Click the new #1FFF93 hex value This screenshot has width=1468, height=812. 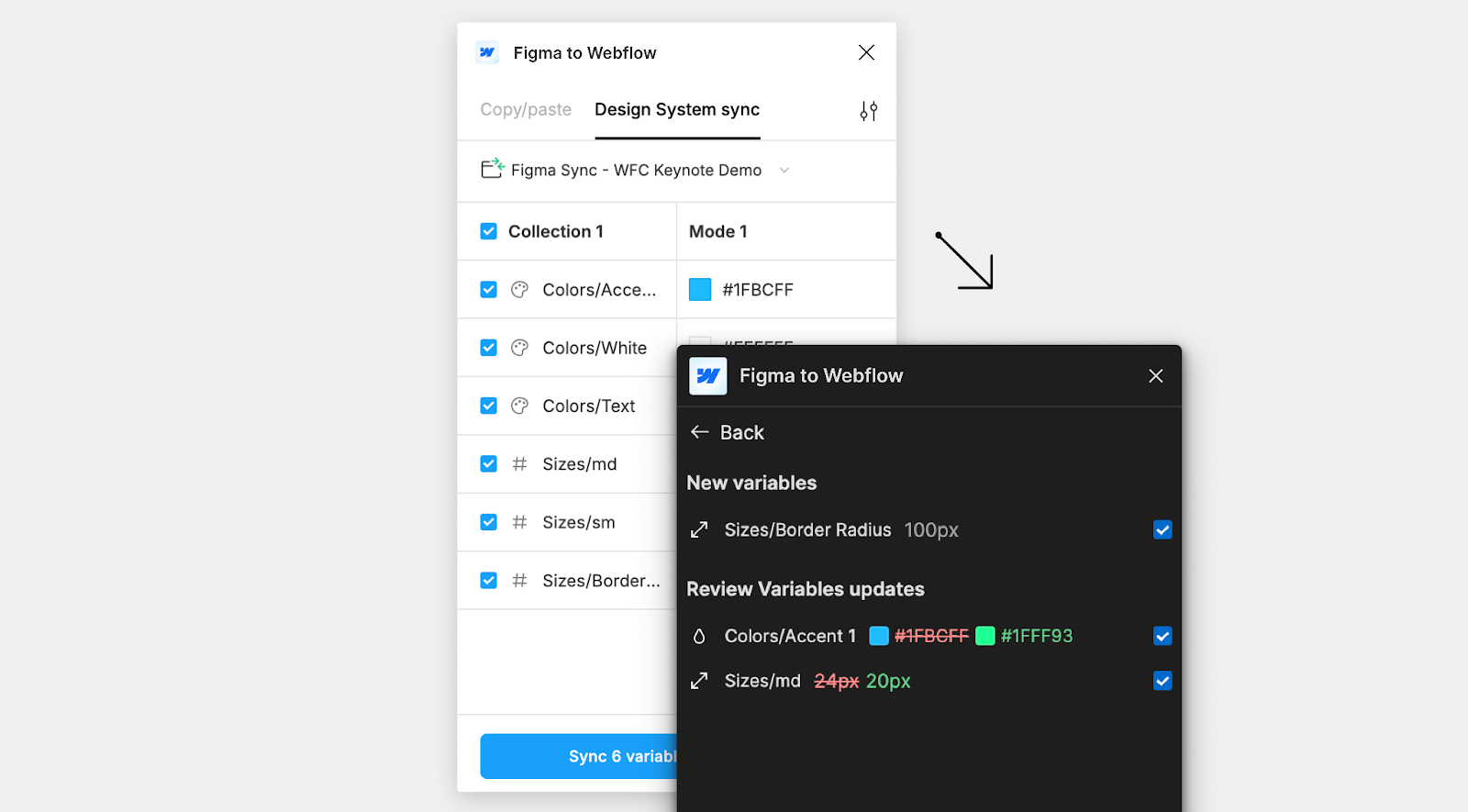(1037, 636)
